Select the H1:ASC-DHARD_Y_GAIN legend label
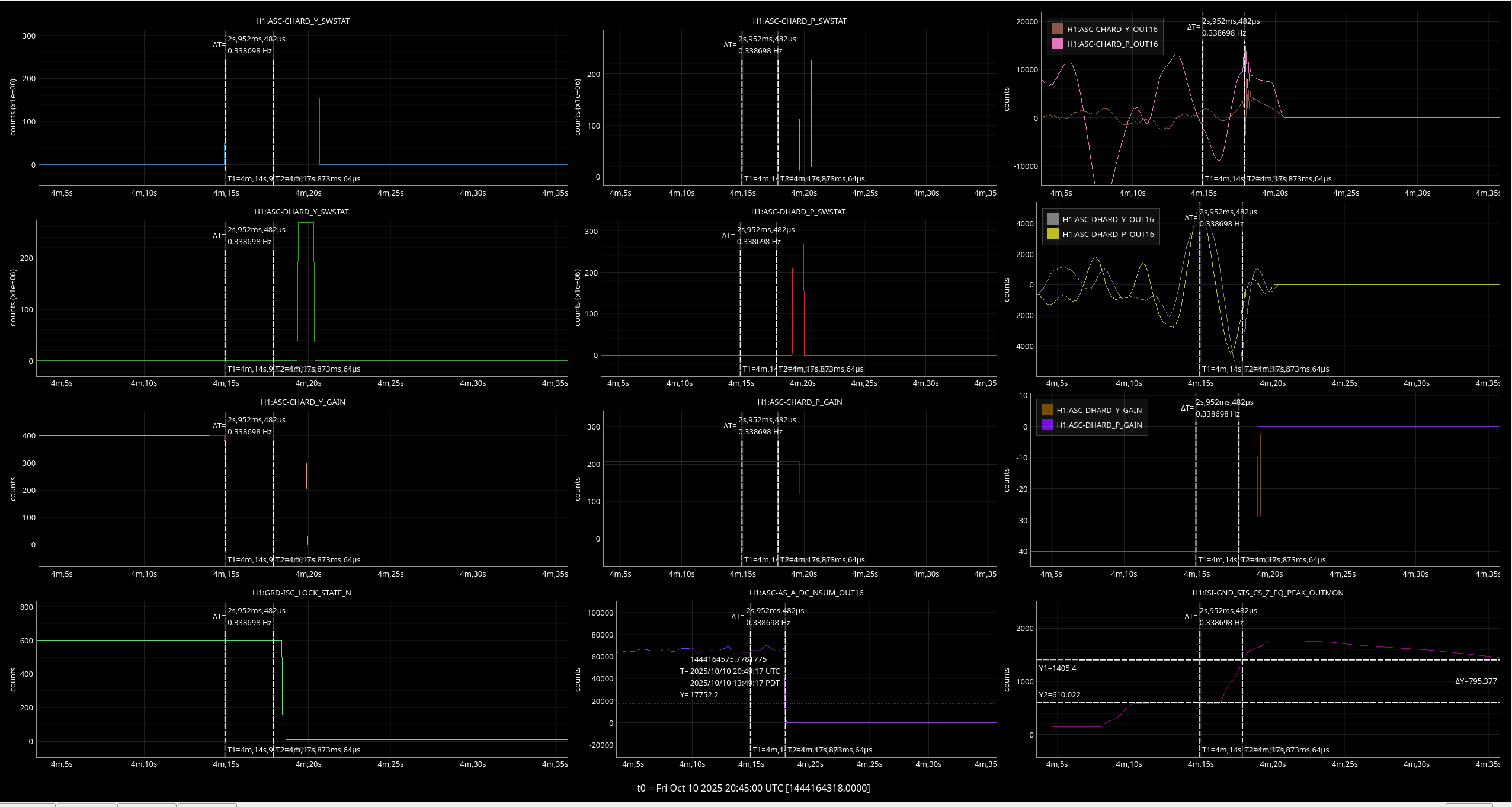Viewport: 1512px width, 807px height. pos(1099,410)
